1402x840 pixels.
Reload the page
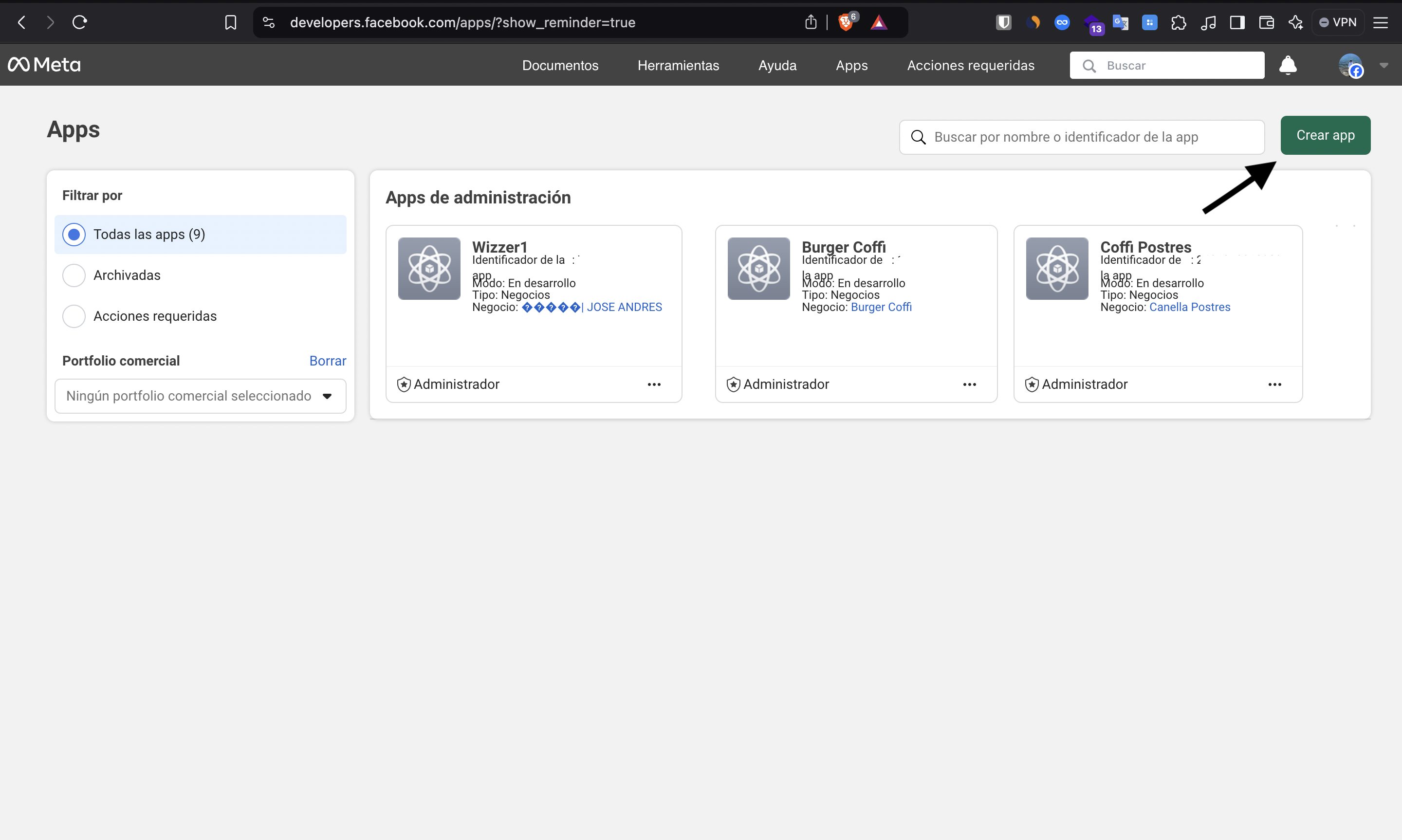[x=79, y=22]
